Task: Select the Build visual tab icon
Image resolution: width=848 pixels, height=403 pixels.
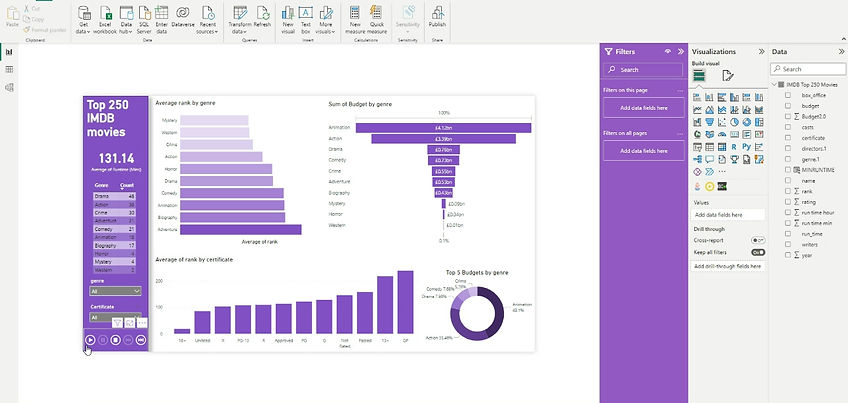Action: pos(699,76)
